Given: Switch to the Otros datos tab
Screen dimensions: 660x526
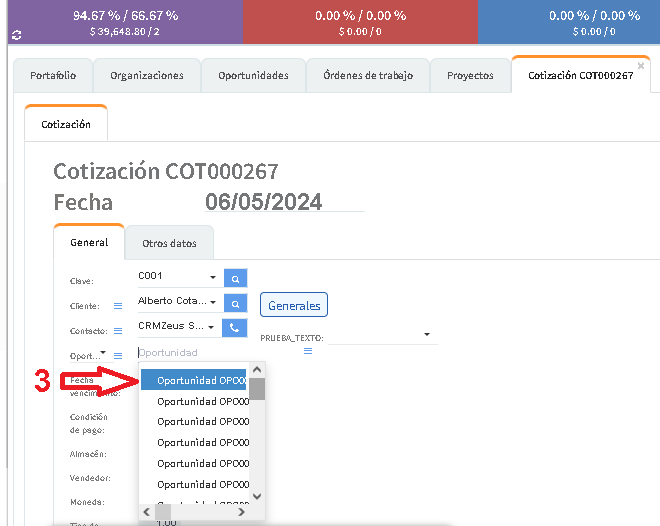Looking at the screenshot, I should tap(169, 243).
